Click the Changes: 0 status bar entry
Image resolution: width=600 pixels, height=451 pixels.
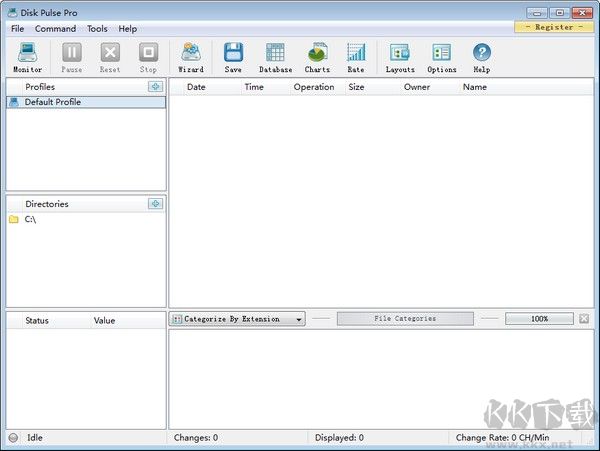coord(196,438)
